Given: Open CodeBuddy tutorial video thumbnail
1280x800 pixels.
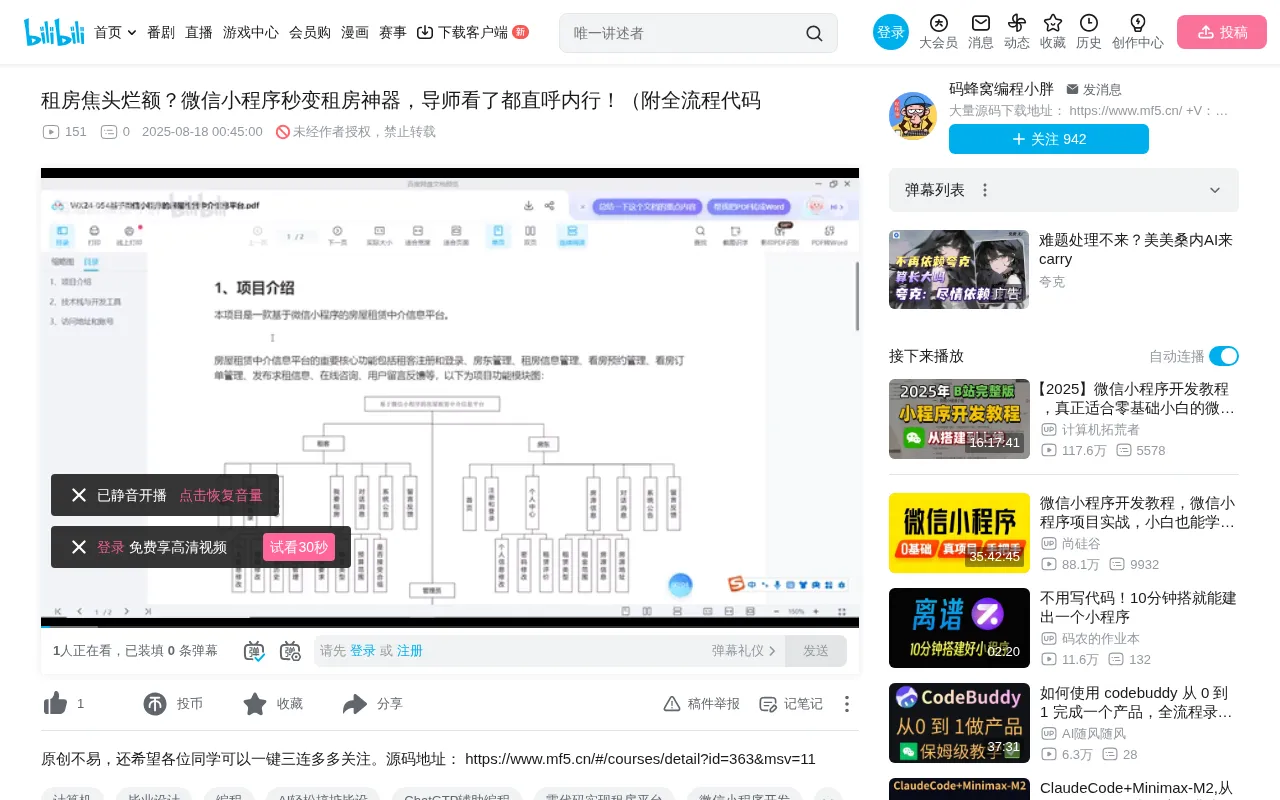Looking at the screenshot, I should 959,723.
